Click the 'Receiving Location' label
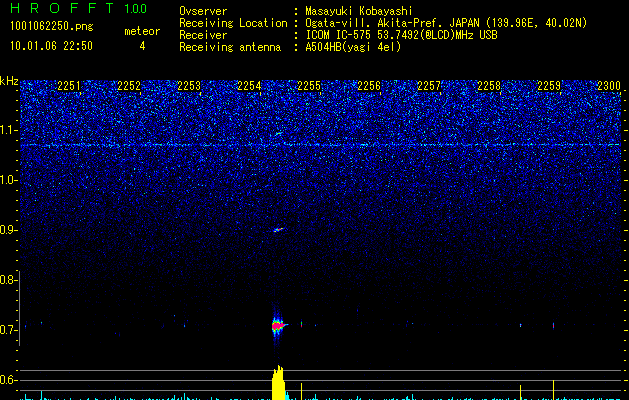Screen dimensions: 629x400 [233, 23]
